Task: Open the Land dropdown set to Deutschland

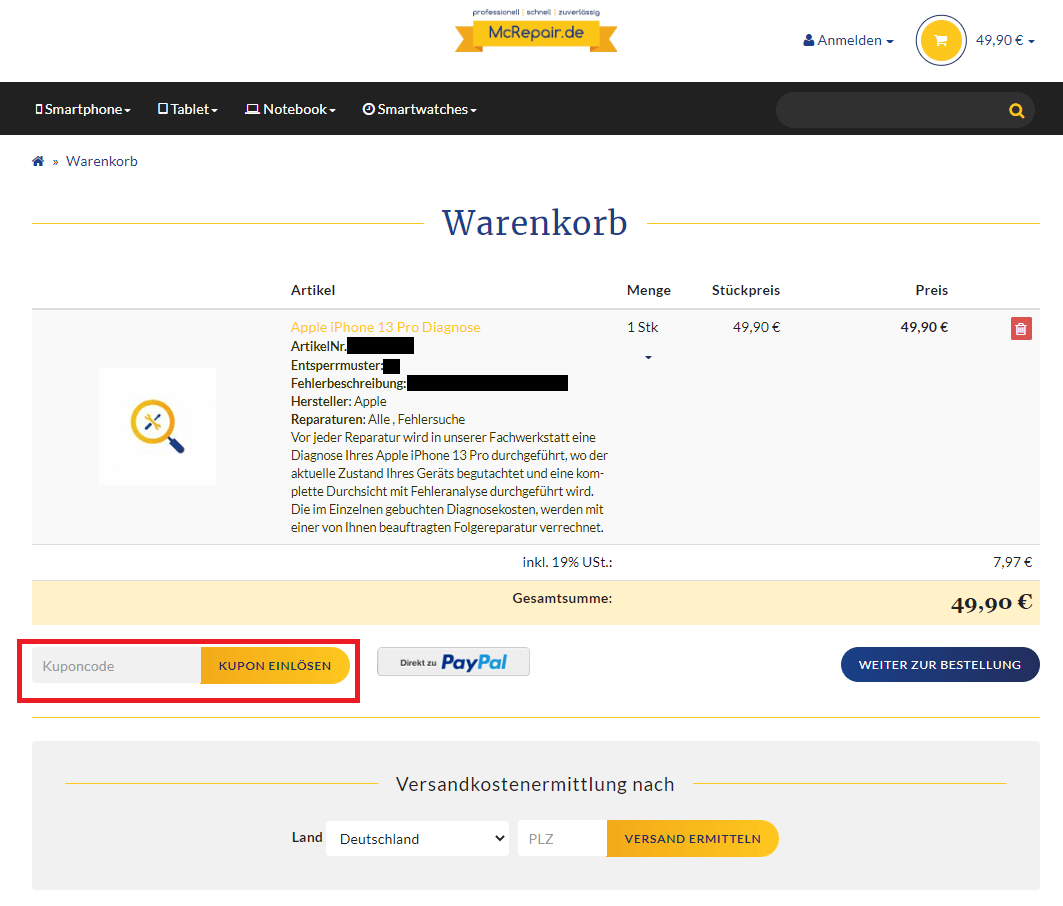Action: click(x=418, y=839)
